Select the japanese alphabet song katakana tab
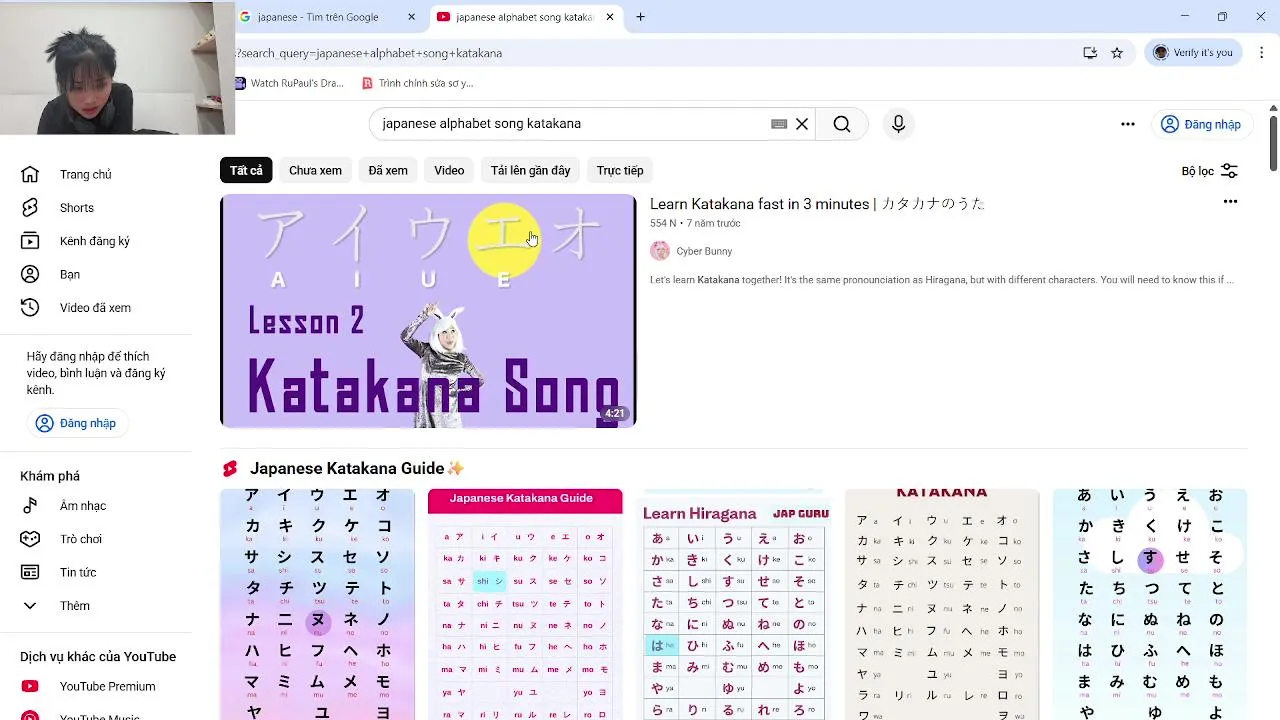 [527, 17]
